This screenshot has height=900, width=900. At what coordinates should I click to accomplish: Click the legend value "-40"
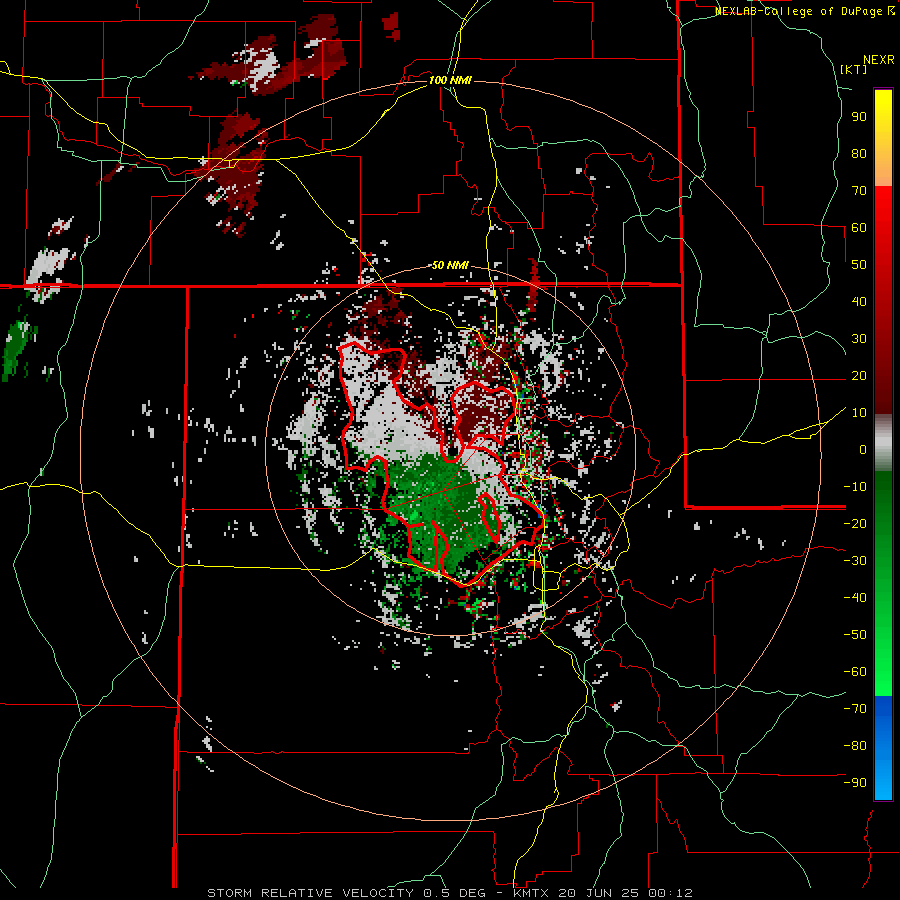click(x=855, y=598)
